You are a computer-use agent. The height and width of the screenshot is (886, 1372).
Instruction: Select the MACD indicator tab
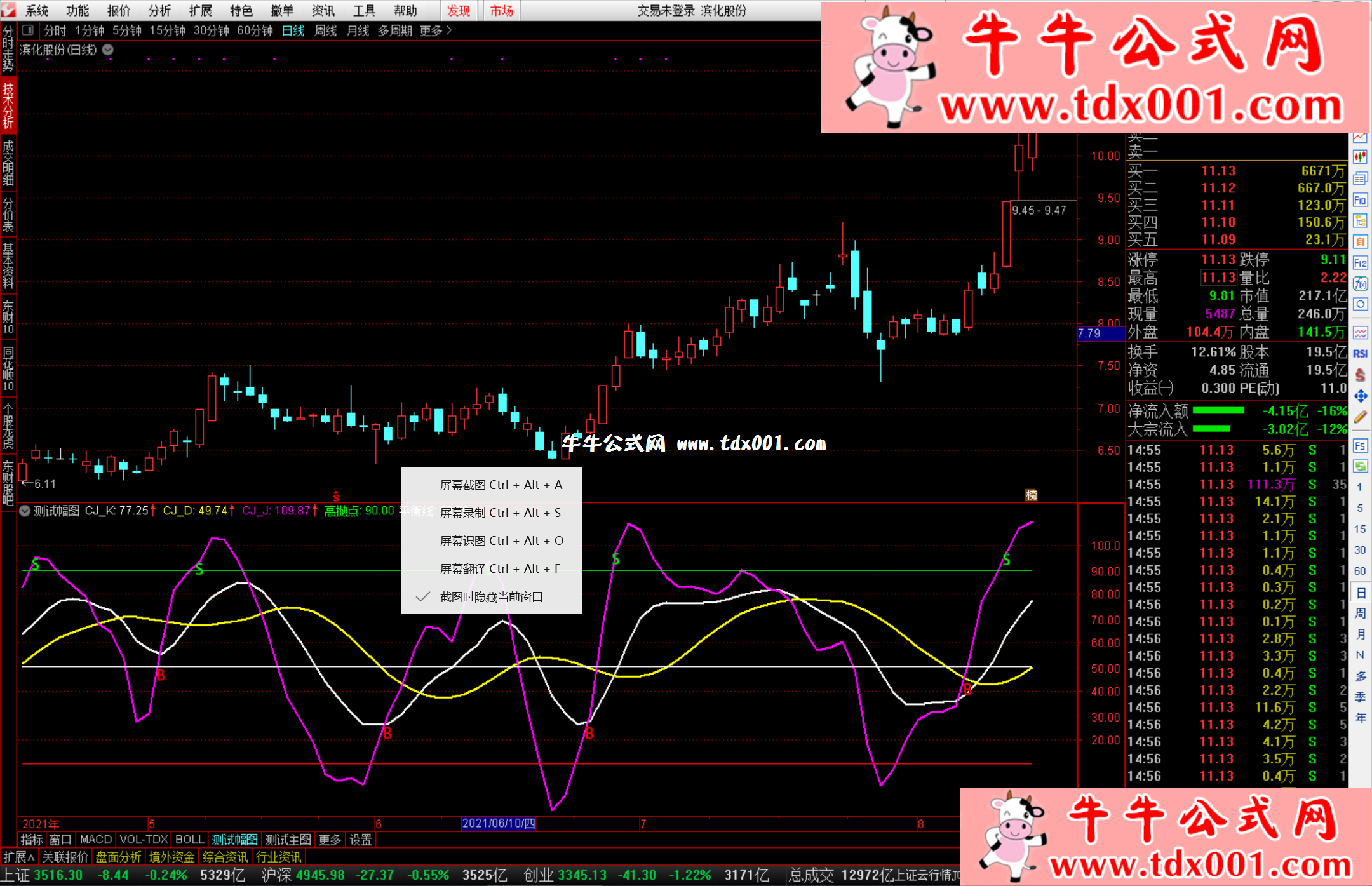[x=96, y=840]
